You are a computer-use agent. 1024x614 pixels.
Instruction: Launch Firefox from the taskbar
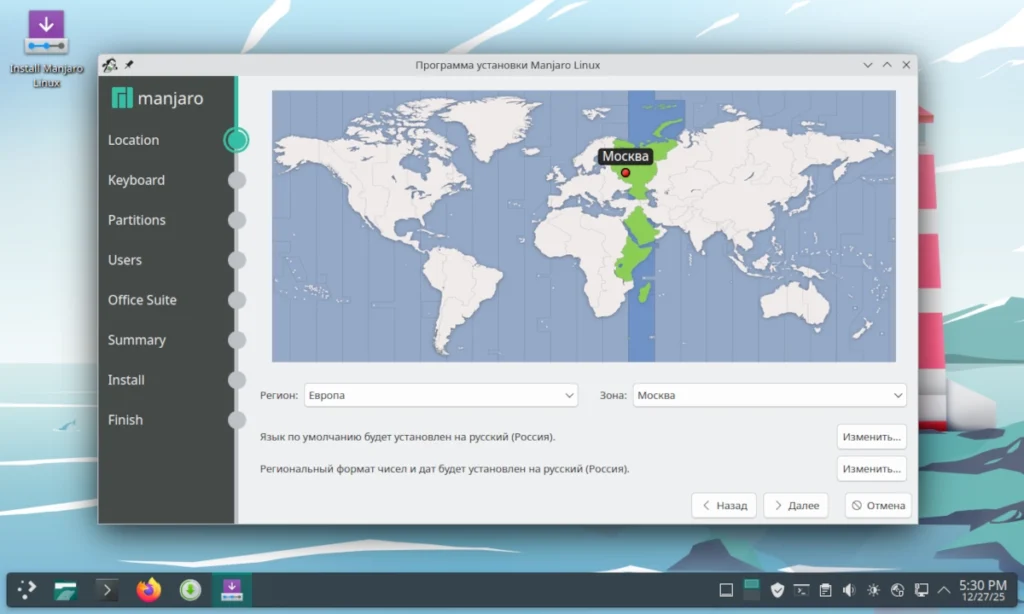[149, 590]
